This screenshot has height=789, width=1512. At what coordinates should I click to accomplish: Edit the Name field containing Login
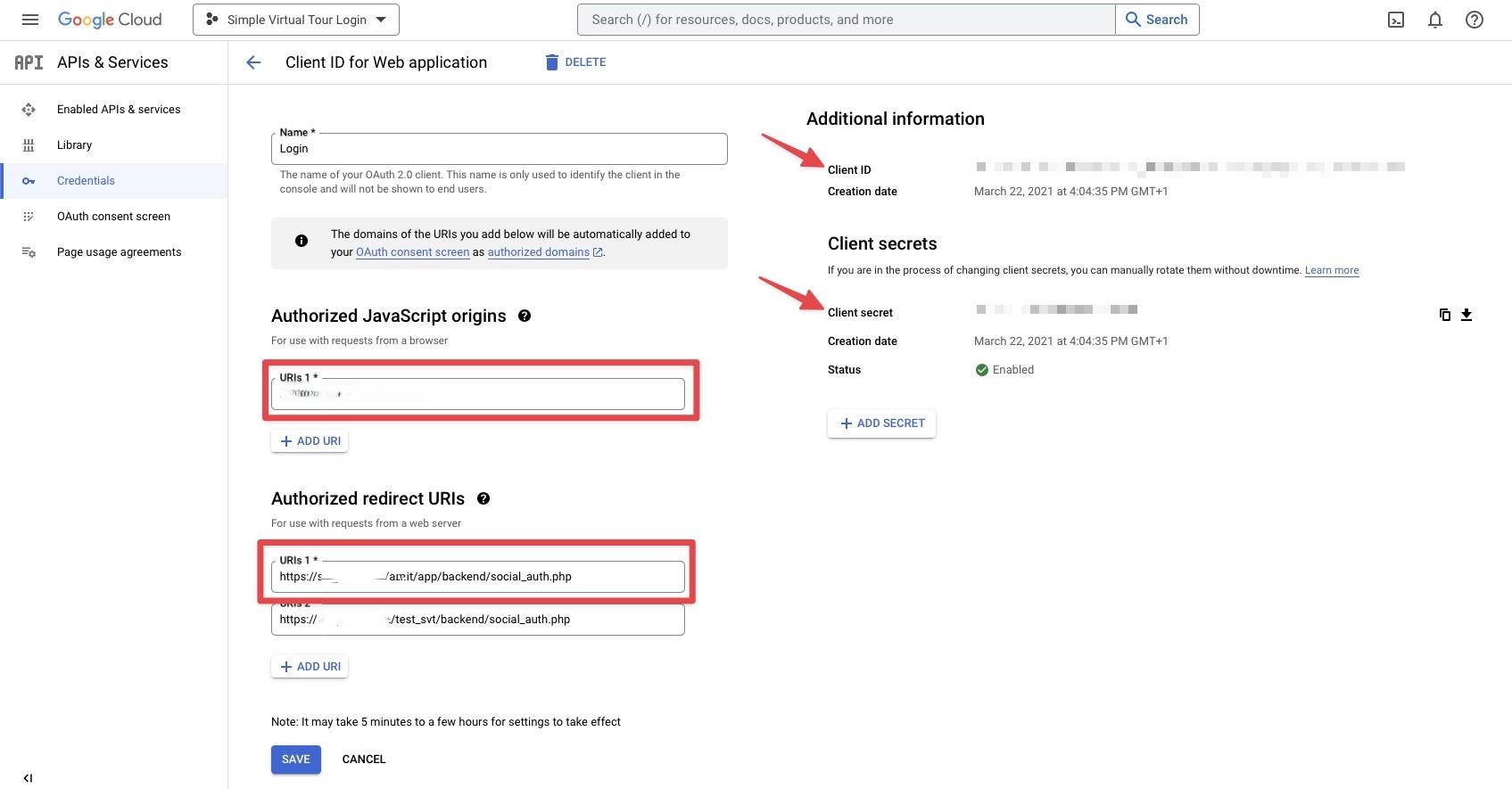pyautogui.click(x=499, y=149)
